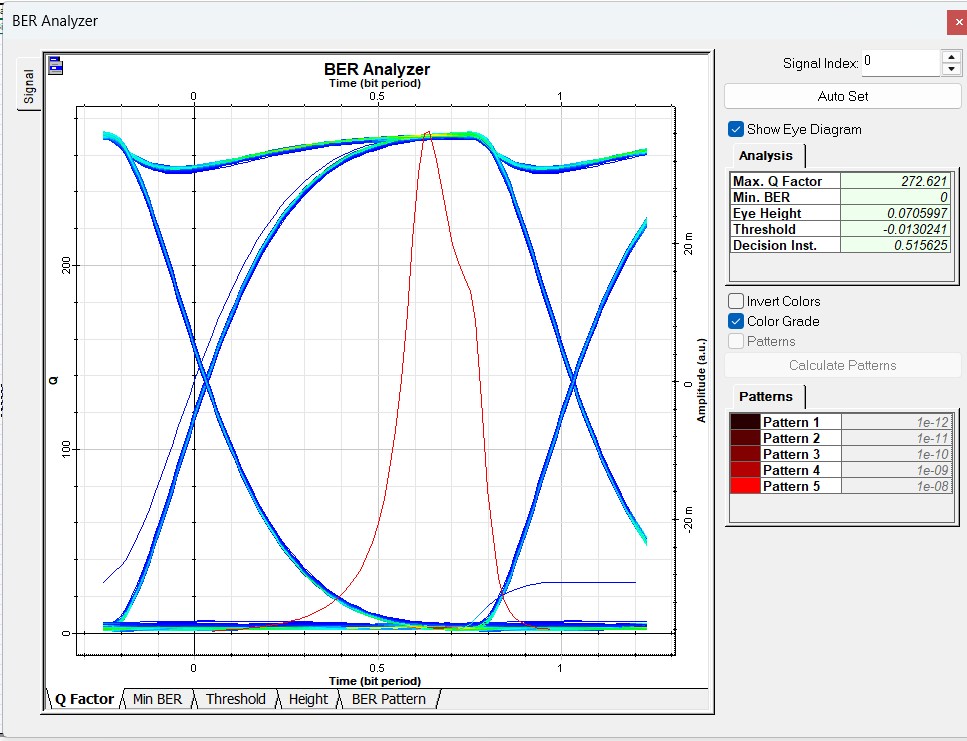The width and height of the screenshot is (967, 741).
Task: Decrease the Signal Index with down arrow
Action: click(951, 70)
